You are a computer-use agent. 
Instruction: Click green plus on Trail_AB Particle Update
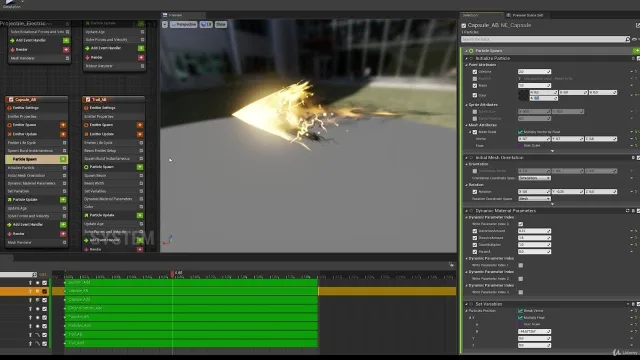click(140, 215)
